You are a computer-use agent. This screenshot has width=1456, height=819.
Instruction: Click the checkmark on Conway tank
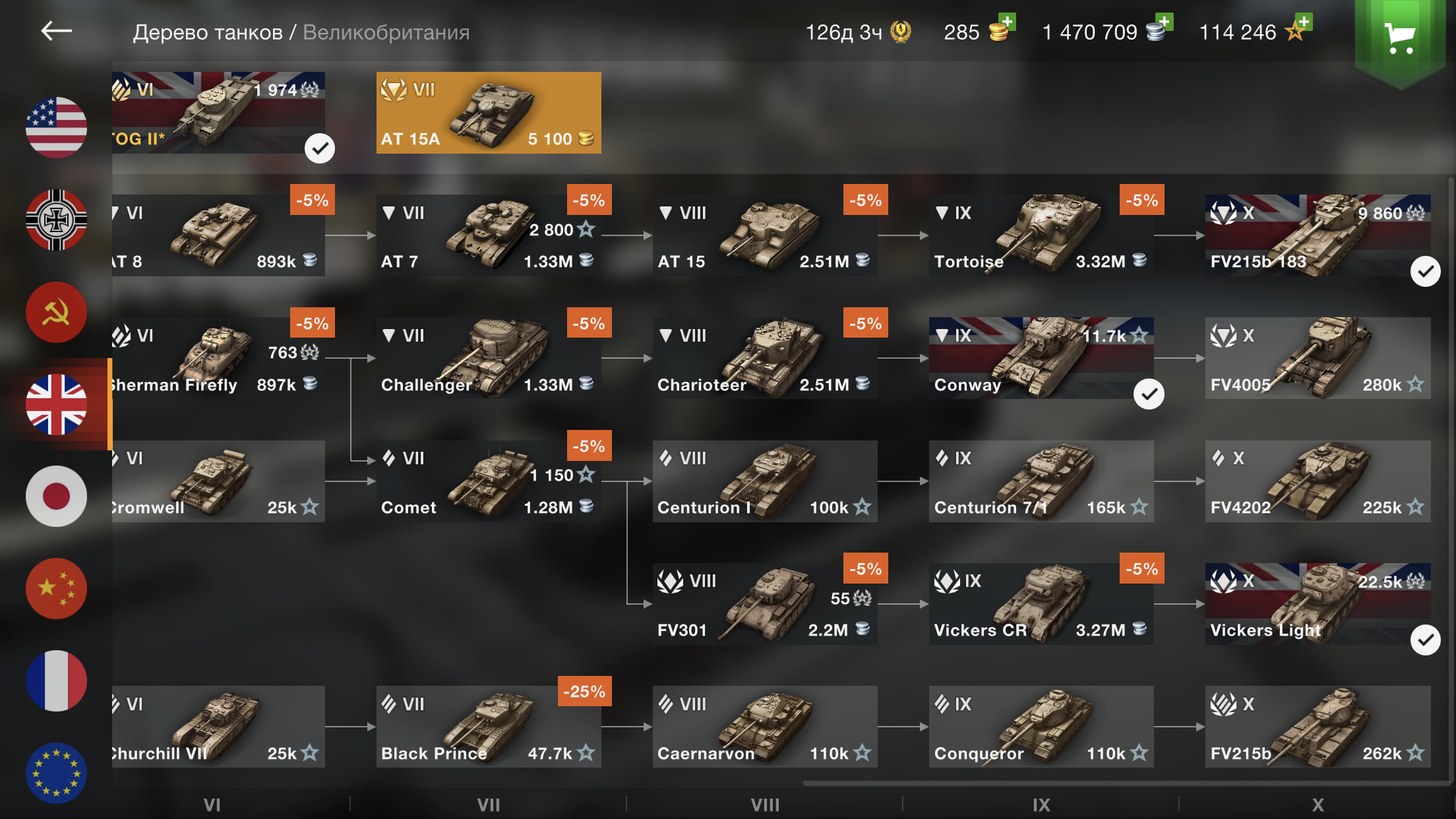click(x=1149, y=394)
